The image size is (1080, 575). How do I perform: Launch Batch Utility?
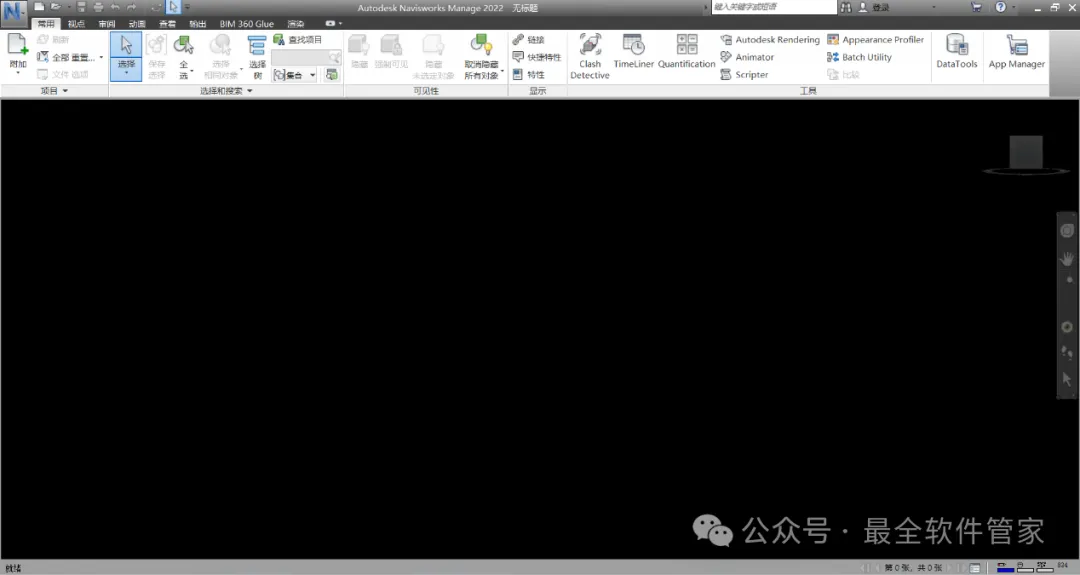pyautogui.click(x=860, y=57)
